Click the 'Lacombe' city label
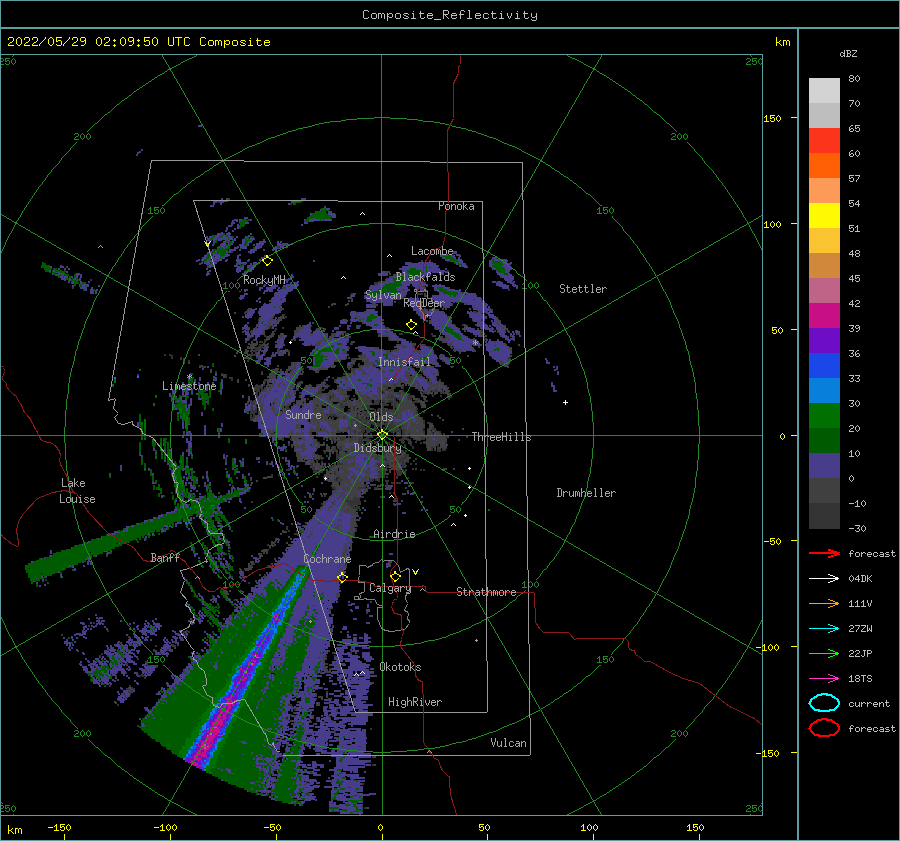The height and width of the screenshot is (841, 900). pyautogui.click(x=432, y=251)
